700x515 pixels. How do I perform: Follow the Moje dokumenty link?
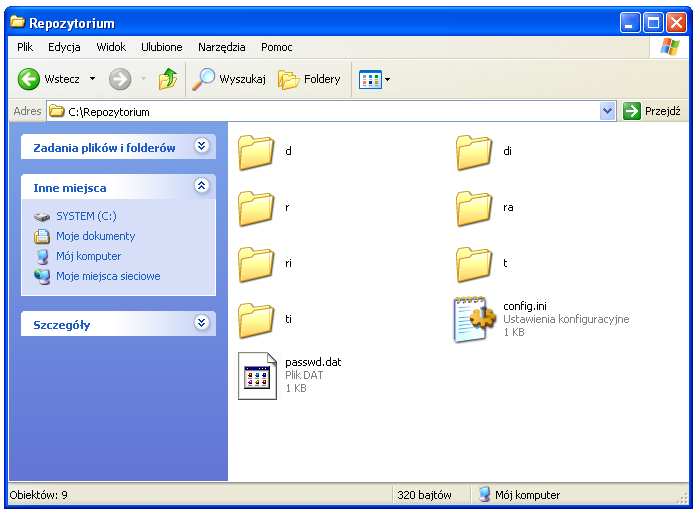tap(96, 236)
